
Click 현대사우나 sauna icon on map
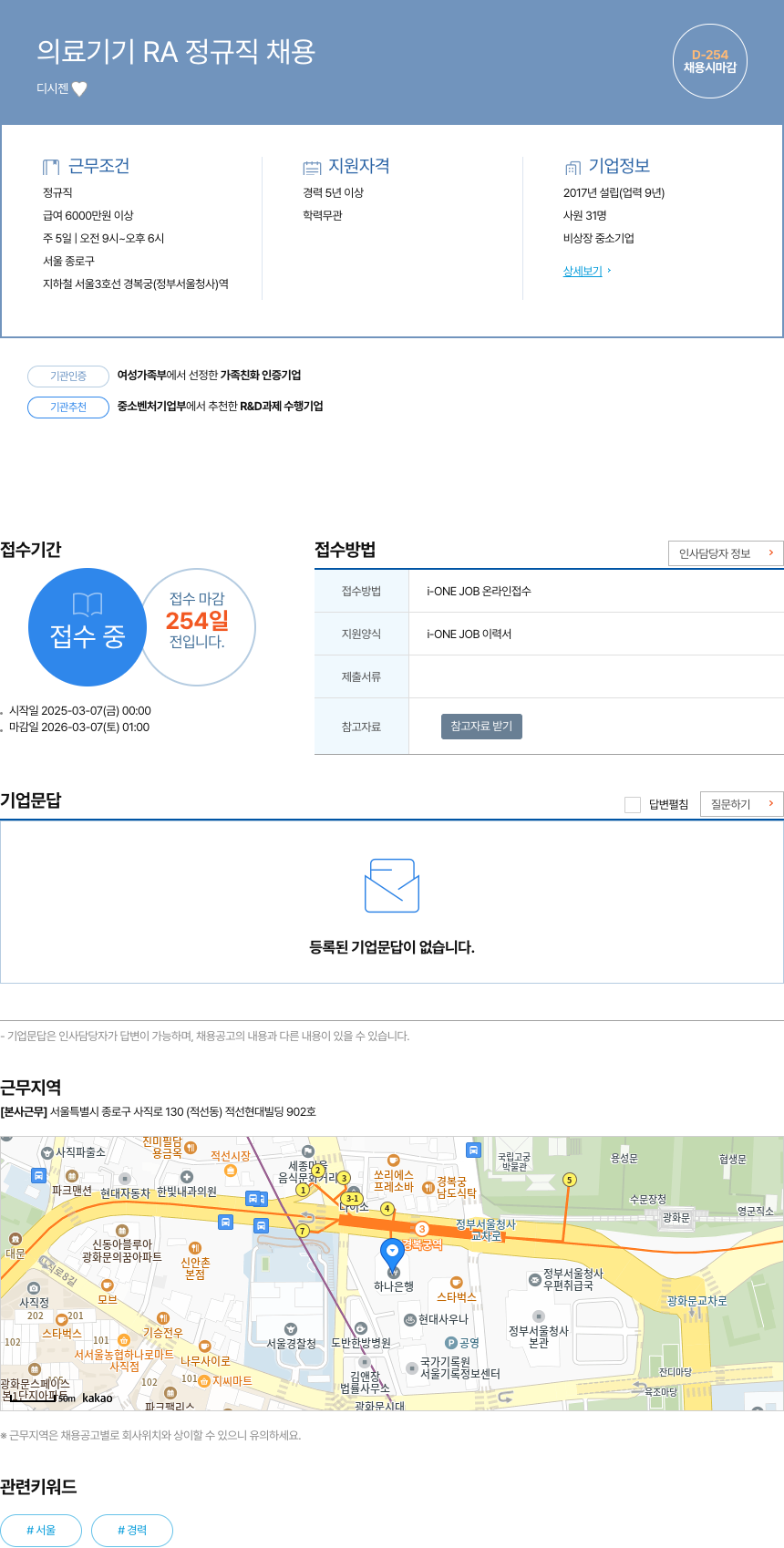click(410, 1319)
